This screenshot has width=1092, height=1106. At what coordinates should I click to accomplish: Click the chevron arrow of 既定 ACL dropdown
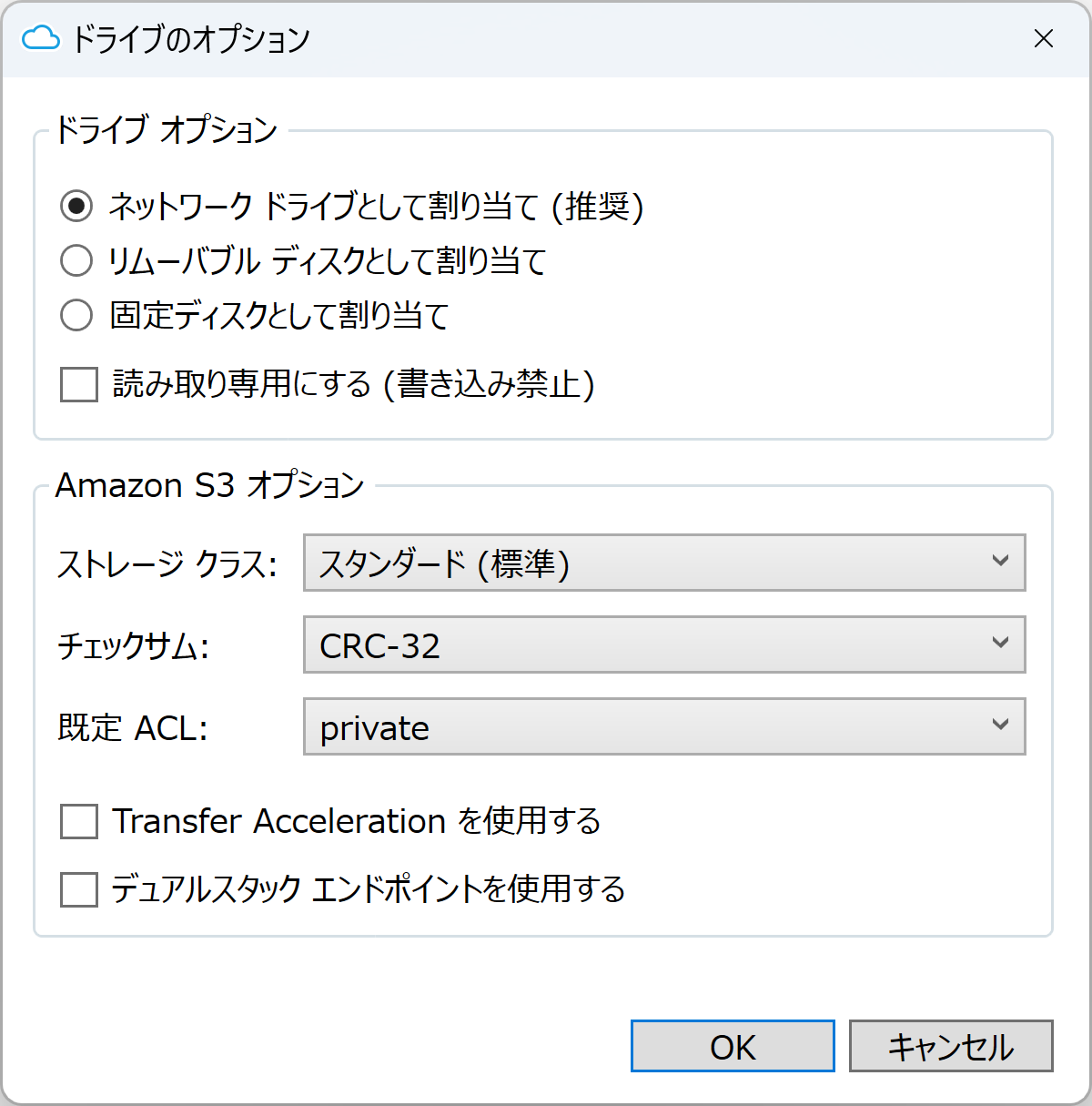[1000, 725]
